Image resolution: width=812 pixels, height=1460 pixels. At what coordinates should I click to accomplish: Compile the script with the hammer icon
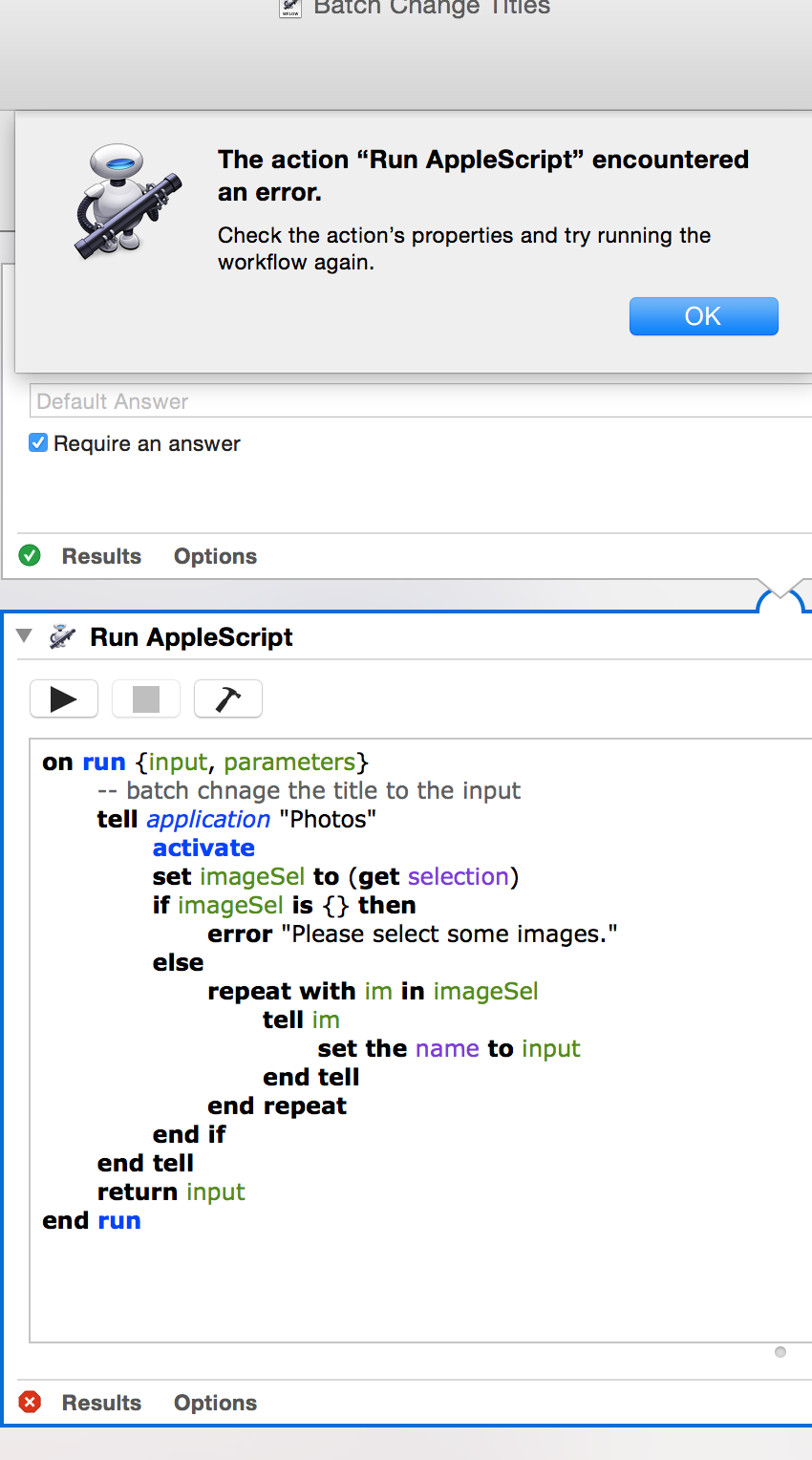(227, 698)
